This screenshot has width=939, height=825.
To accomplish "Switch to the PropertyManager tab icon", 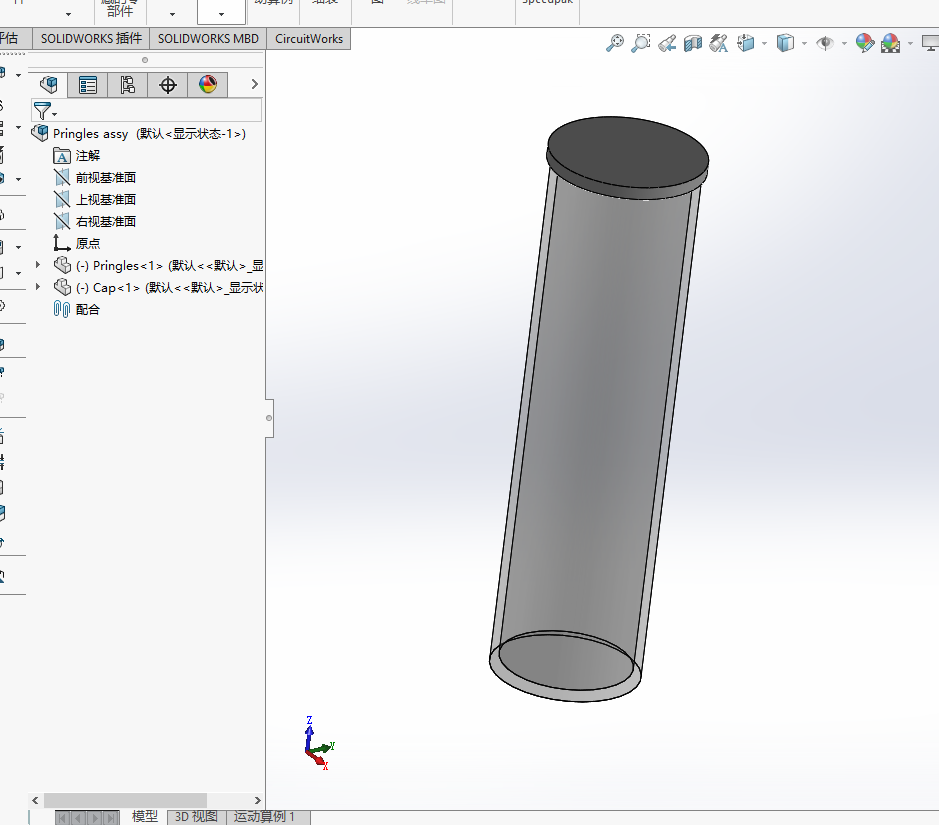I will coord(87,84).
